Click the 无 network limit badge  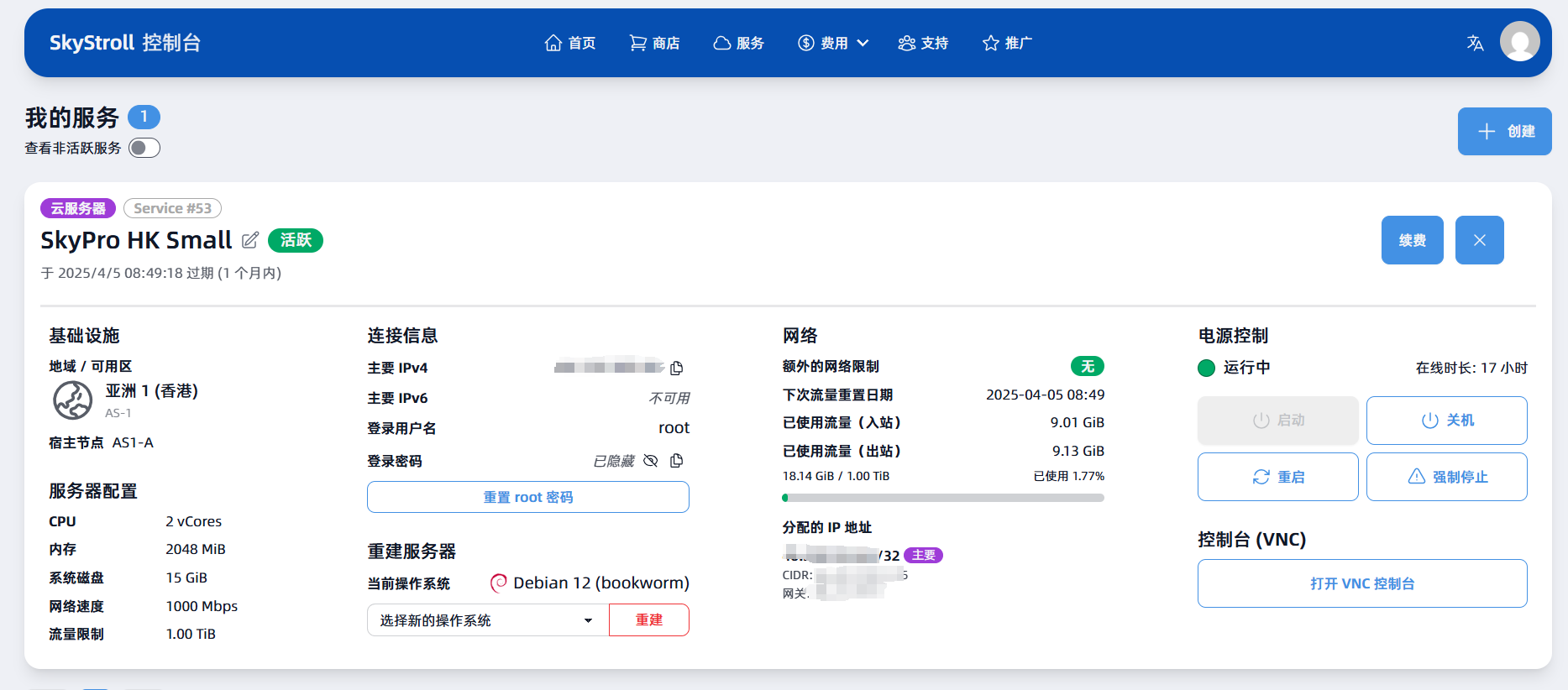pyautogui.click(x=1088, y=366)
